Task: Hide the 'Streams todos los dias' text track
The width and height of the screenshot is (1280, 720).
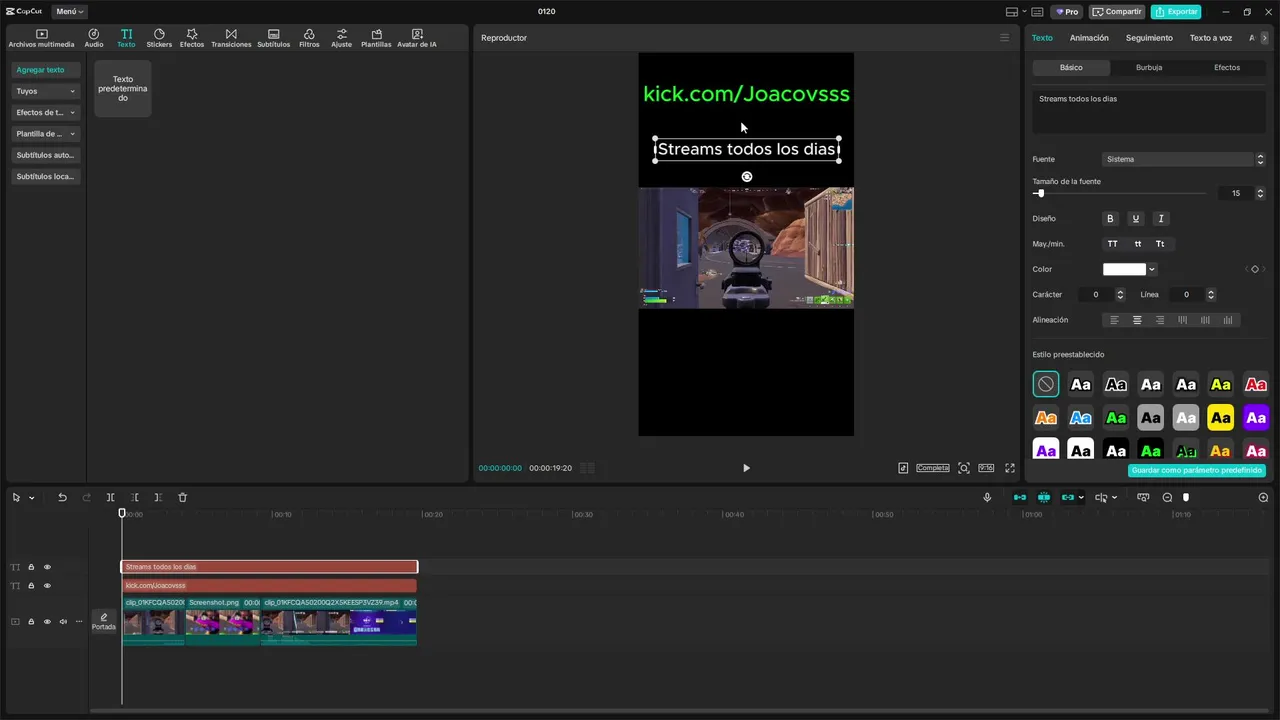Action: tap(47, 567)
